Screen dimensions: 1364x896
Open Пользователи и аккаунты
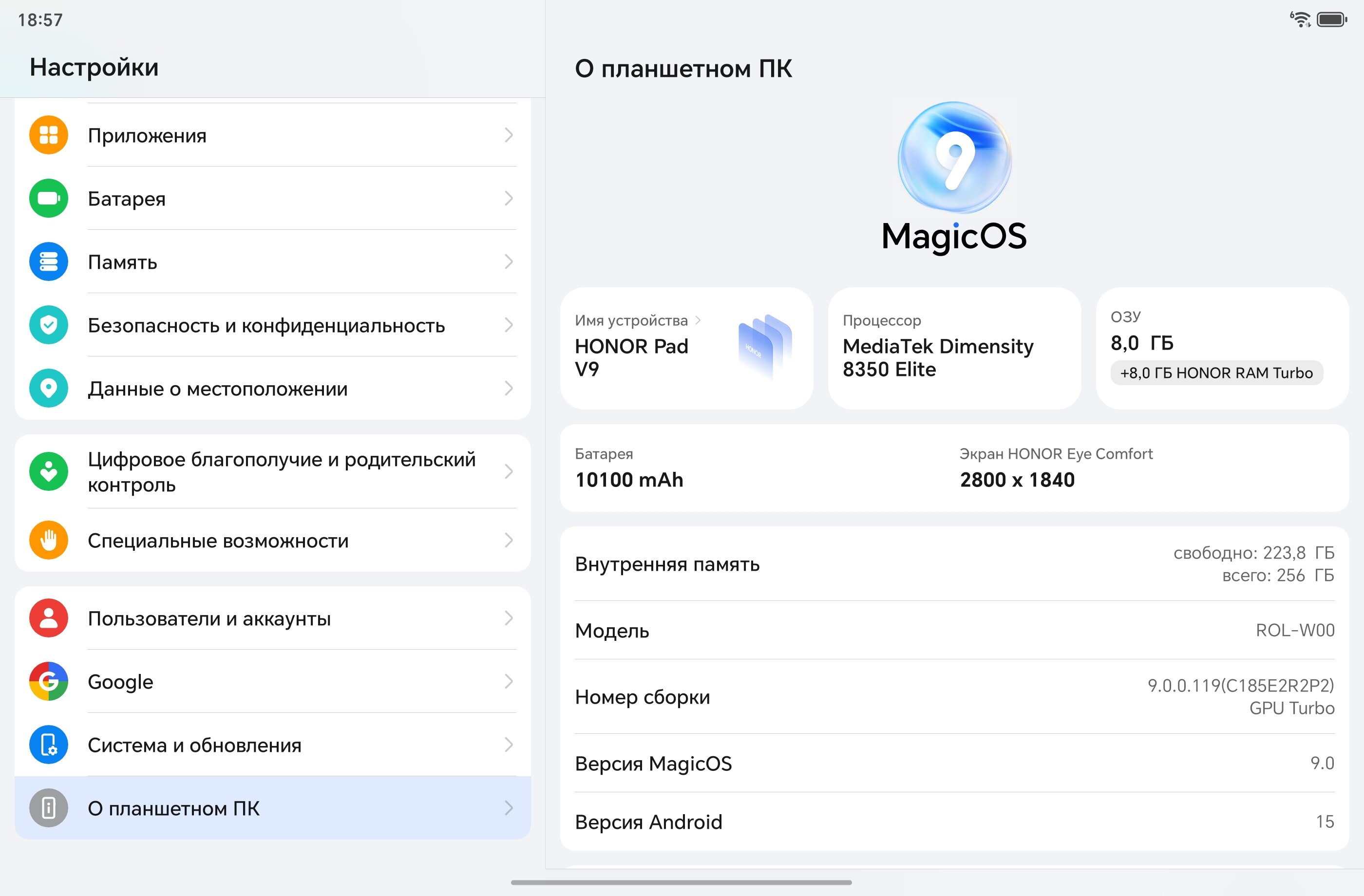273,618
